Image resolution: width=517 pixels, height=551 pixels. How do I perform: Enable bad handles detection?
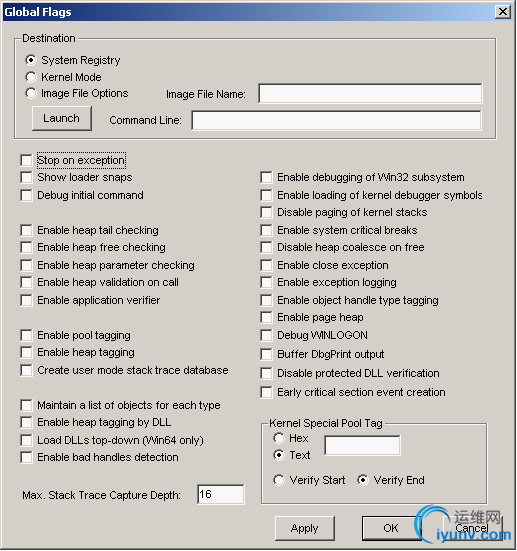(x=26, y=457)
